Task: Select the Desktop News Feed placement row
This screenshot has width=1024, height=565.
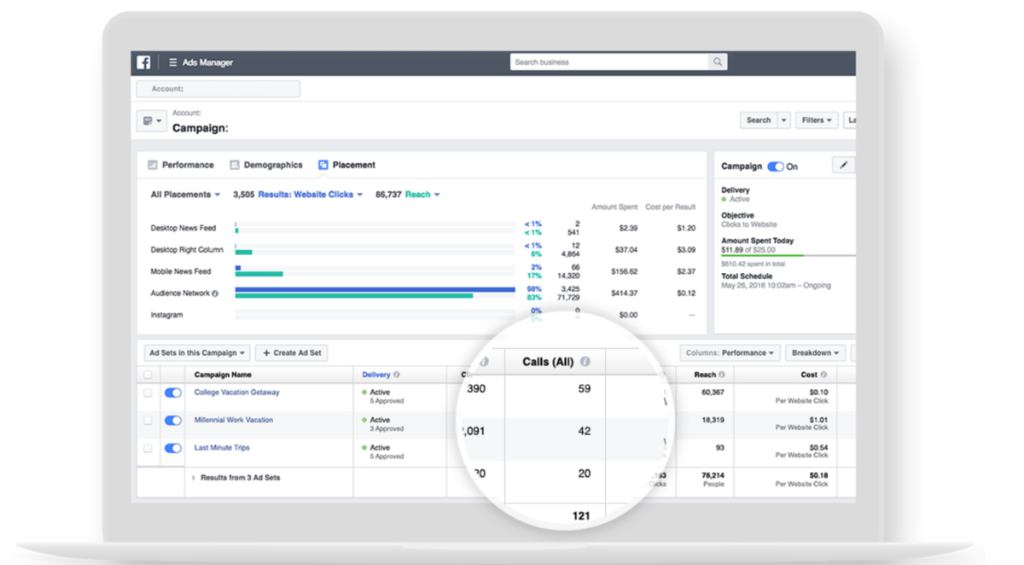Action: [x=423, y=228]
